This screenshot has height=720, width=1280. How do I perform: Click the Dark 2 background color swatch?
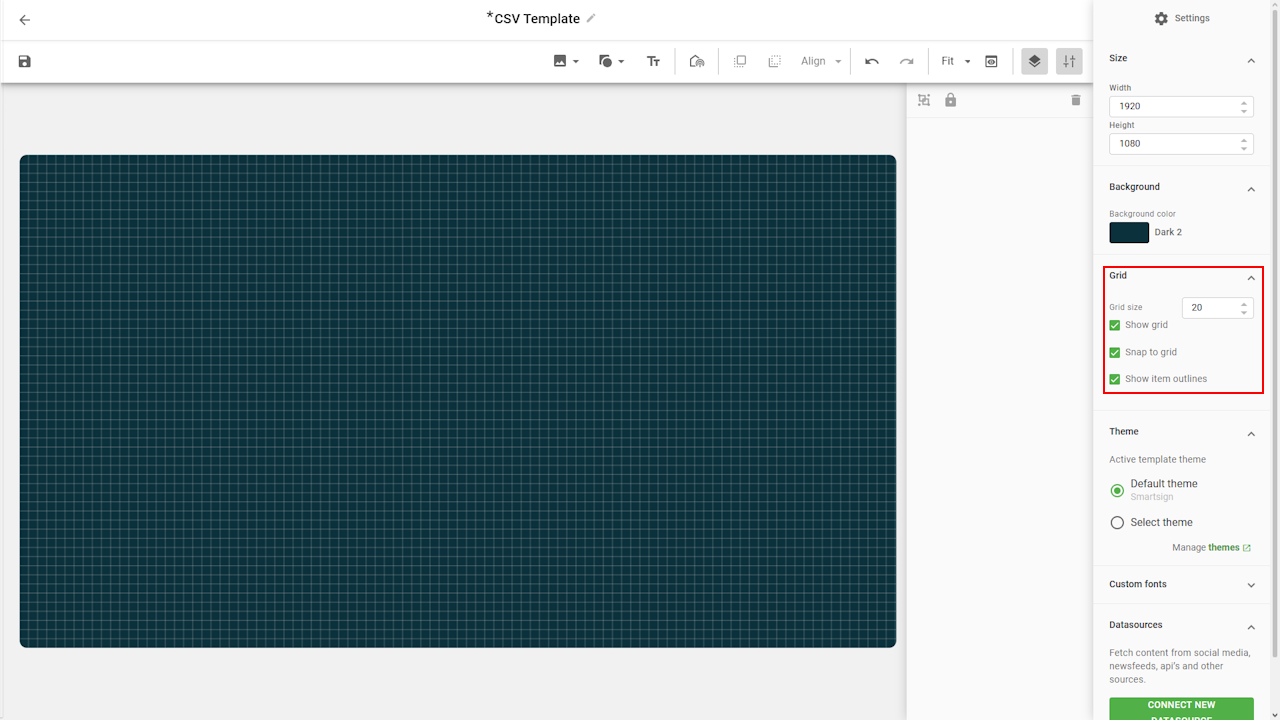(x=1129, y=232)
